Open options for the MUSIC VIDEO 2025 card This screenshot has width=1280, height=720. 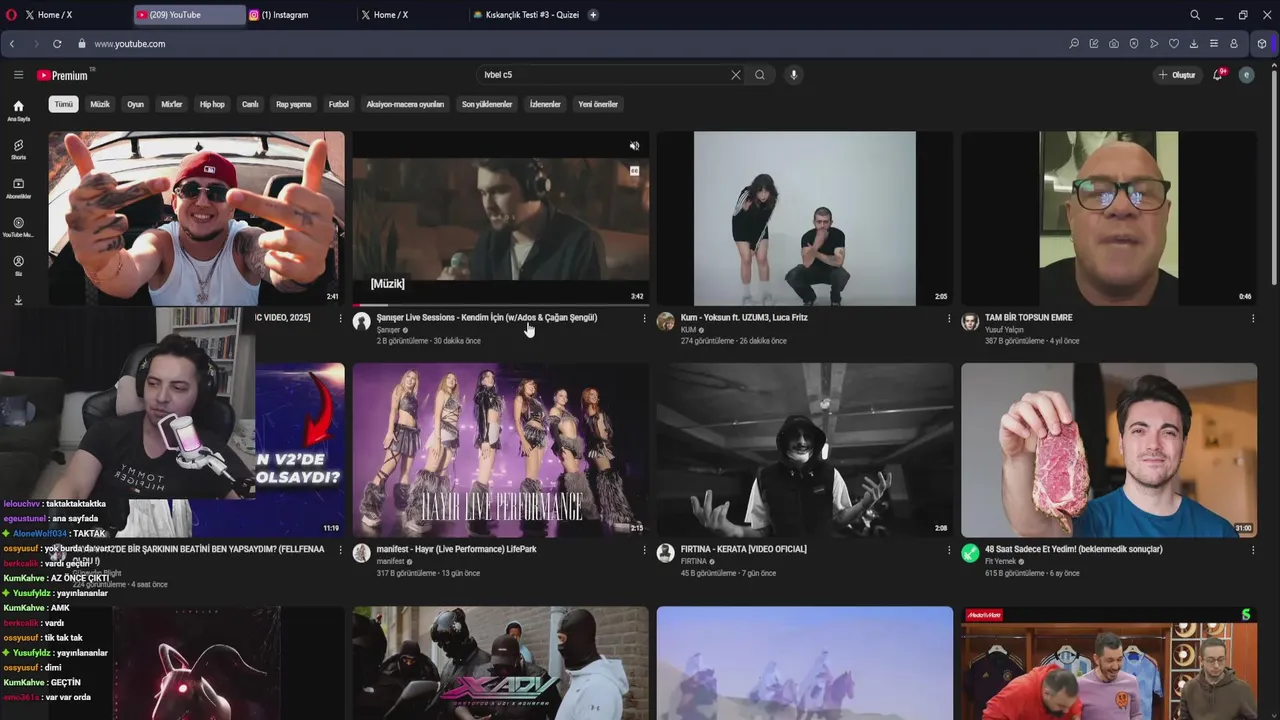(340, 319)
